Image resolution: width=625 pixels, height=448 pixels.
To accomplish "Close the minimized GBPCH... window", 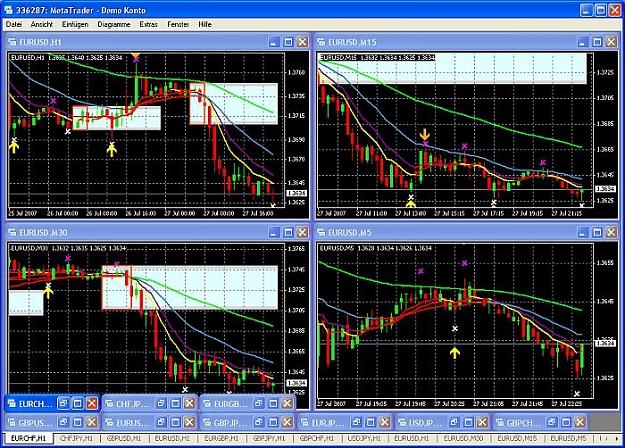I will coord(580,422).
